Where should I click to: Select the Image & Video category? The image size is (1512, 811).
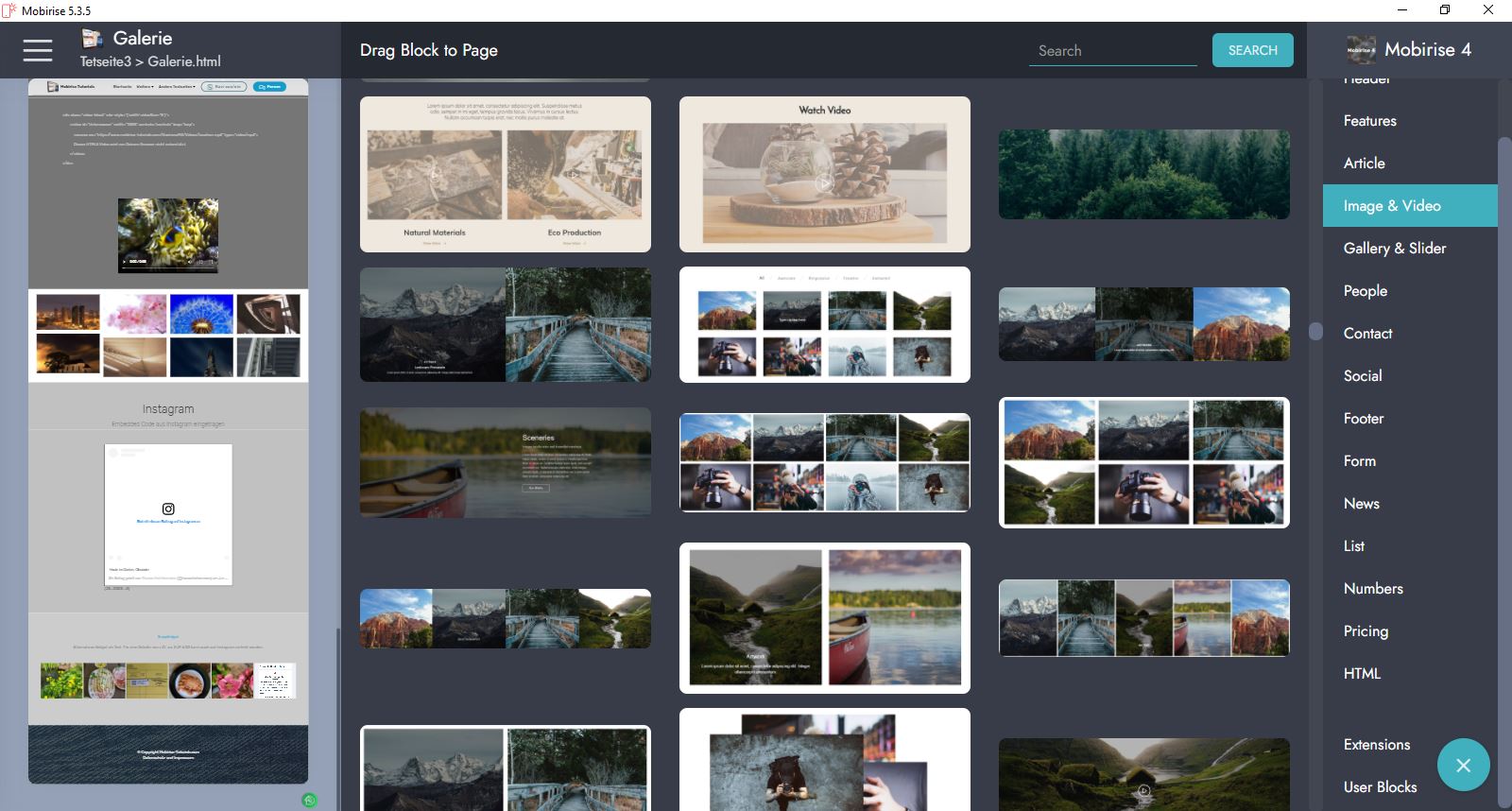[1391, 206]
